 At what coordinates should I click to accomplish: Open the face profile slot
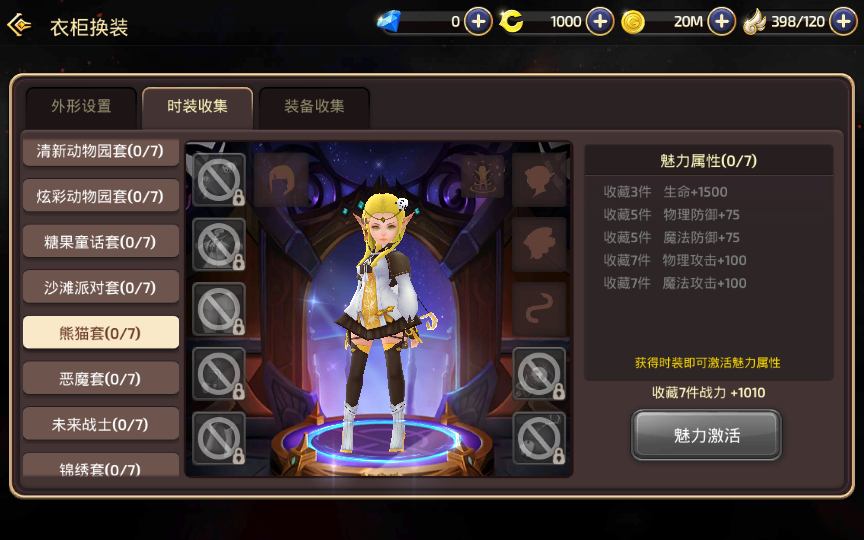(x=539, y=180)
